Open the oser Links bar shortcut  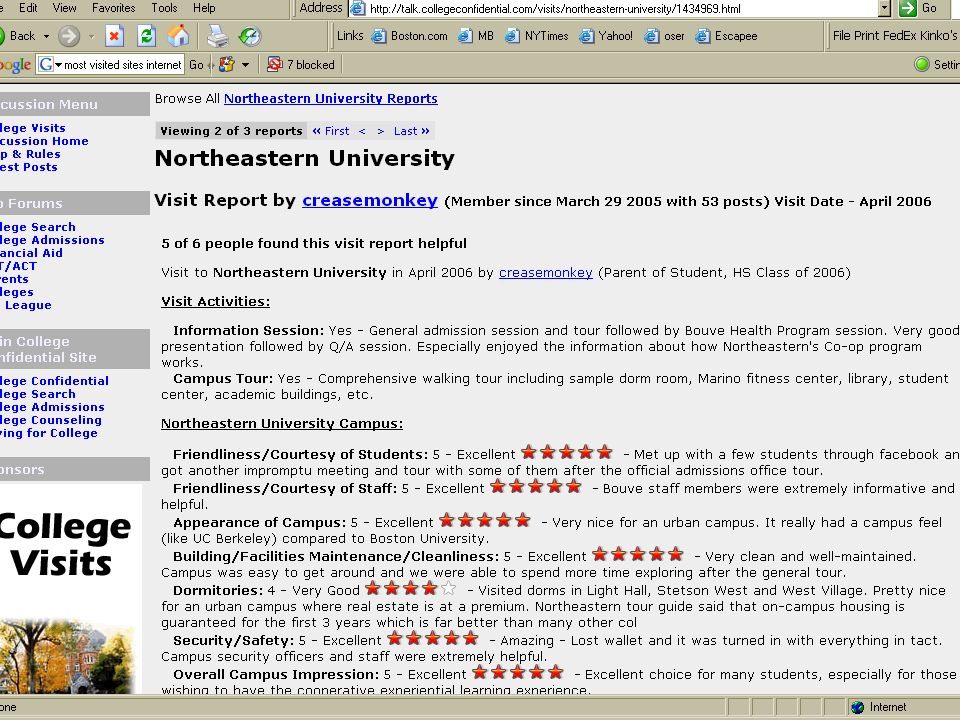pyautogui.click(x=665, y=36)
